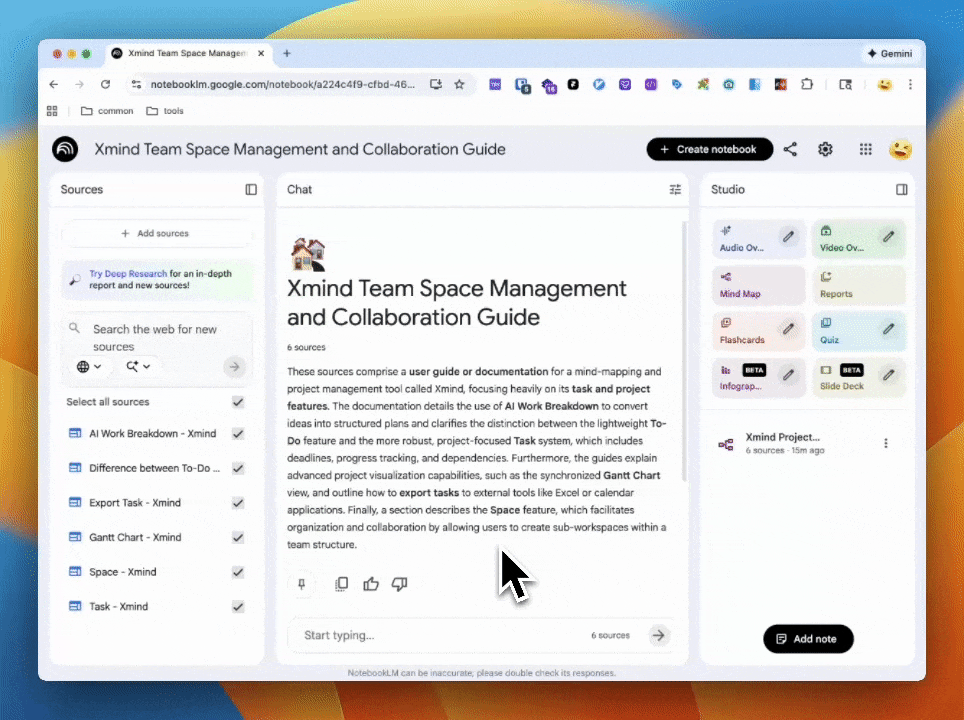Pin the summary to a note
This screenshot has height=720, width=964.
tap(301, 584)
